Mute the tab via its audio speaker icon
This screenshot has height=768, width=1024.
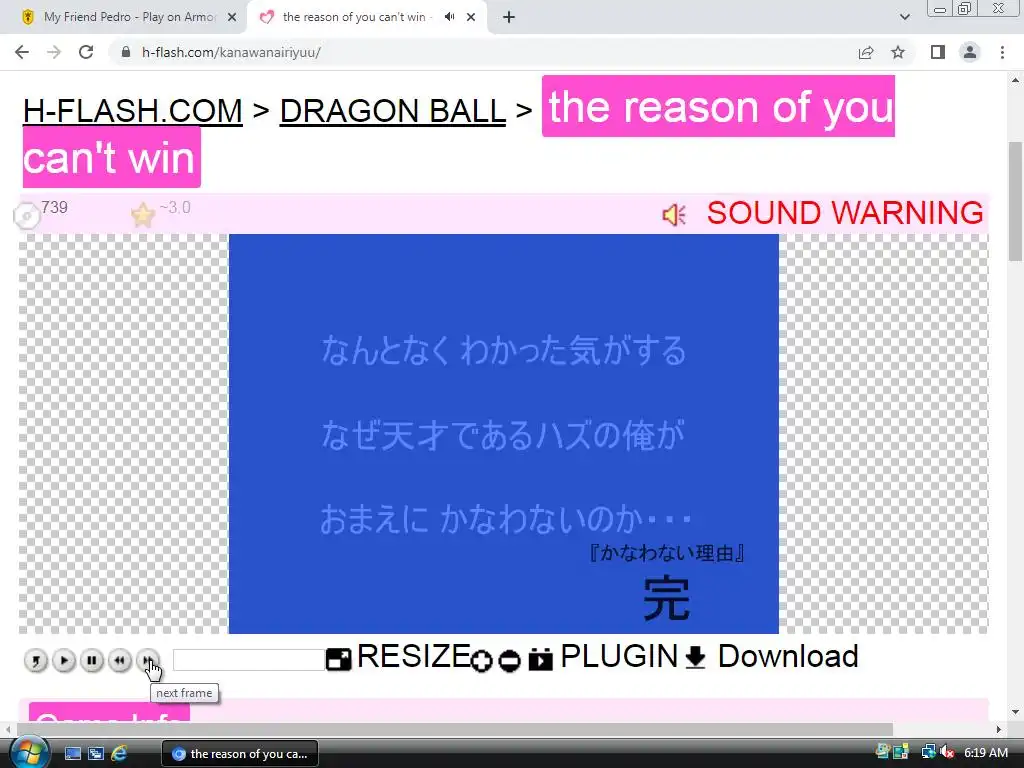pyautogui.click(x=449, y=17)
